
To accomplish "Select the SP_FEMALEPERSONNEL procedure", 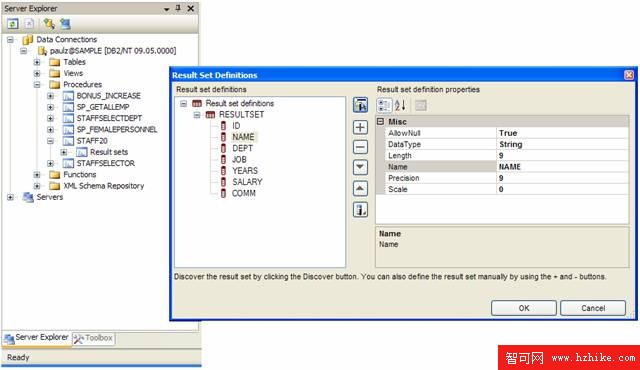I will (x=117, y=130).
